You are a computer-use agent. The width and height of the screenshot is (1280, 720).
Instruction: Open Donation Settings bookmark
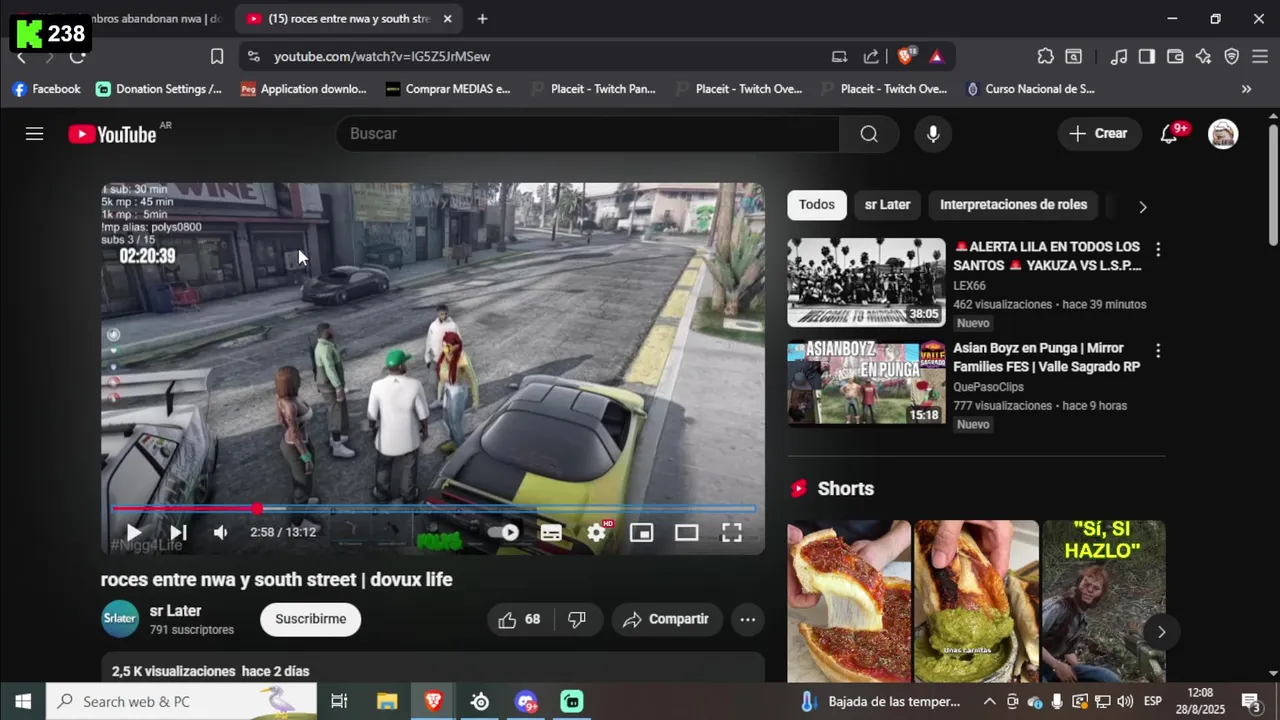pyautogui.click(x=159, y=89)
